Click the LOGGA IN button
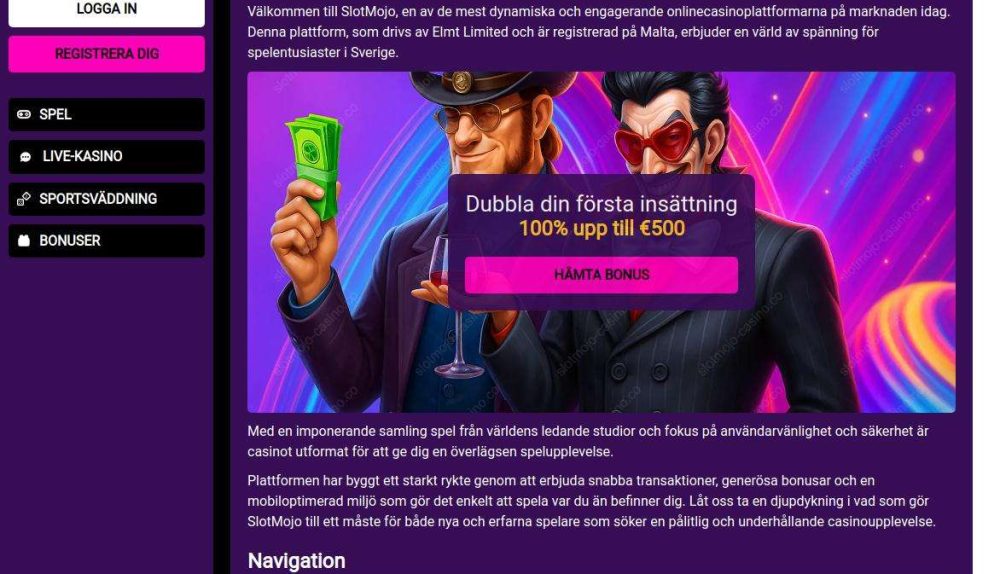The height and width of the screenshot is (574, 1000). (107, 10)
